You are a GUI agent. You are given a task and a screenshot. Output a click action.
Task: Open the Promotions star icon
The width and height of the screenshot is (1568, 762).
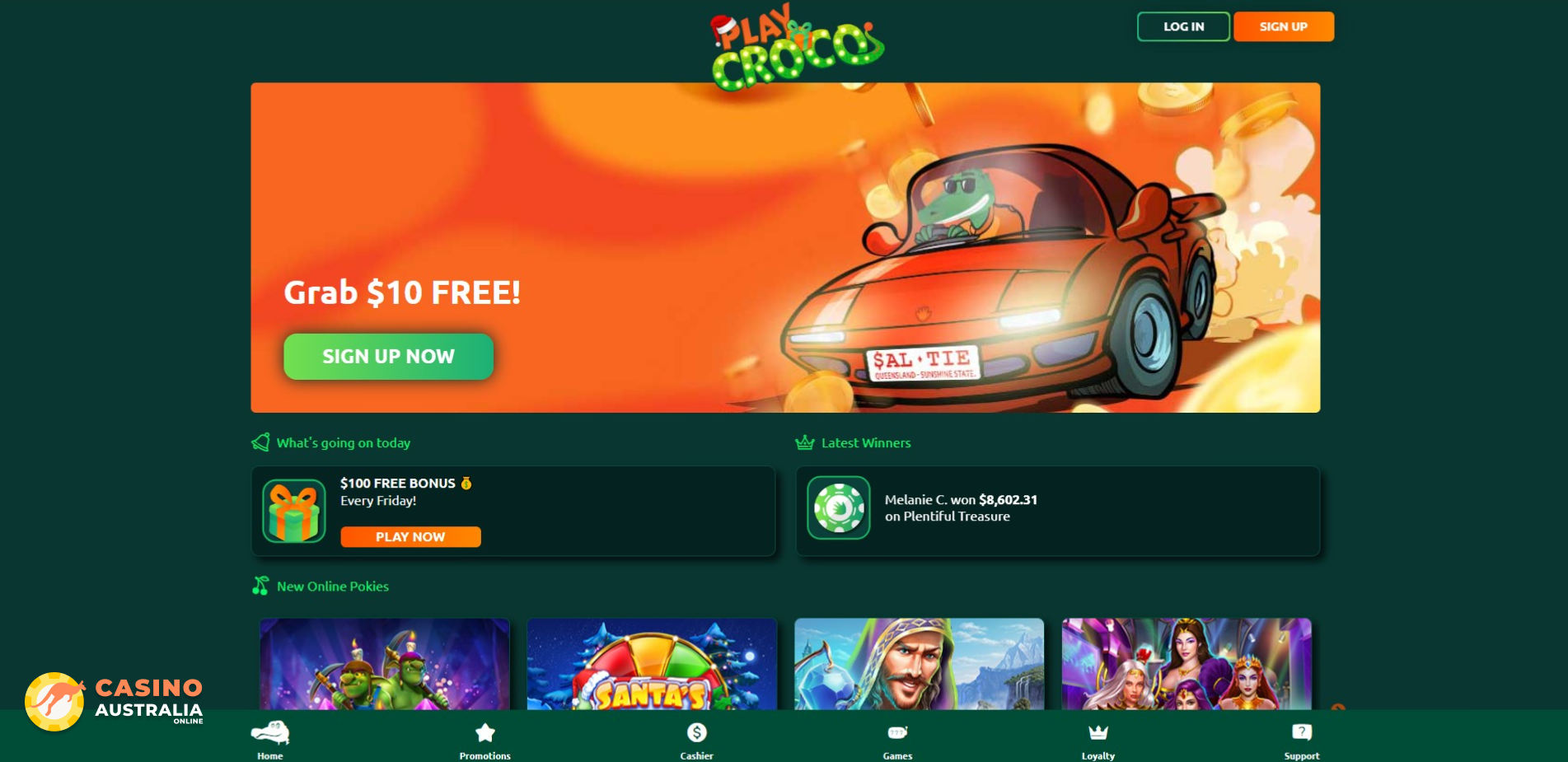(485, 732)
